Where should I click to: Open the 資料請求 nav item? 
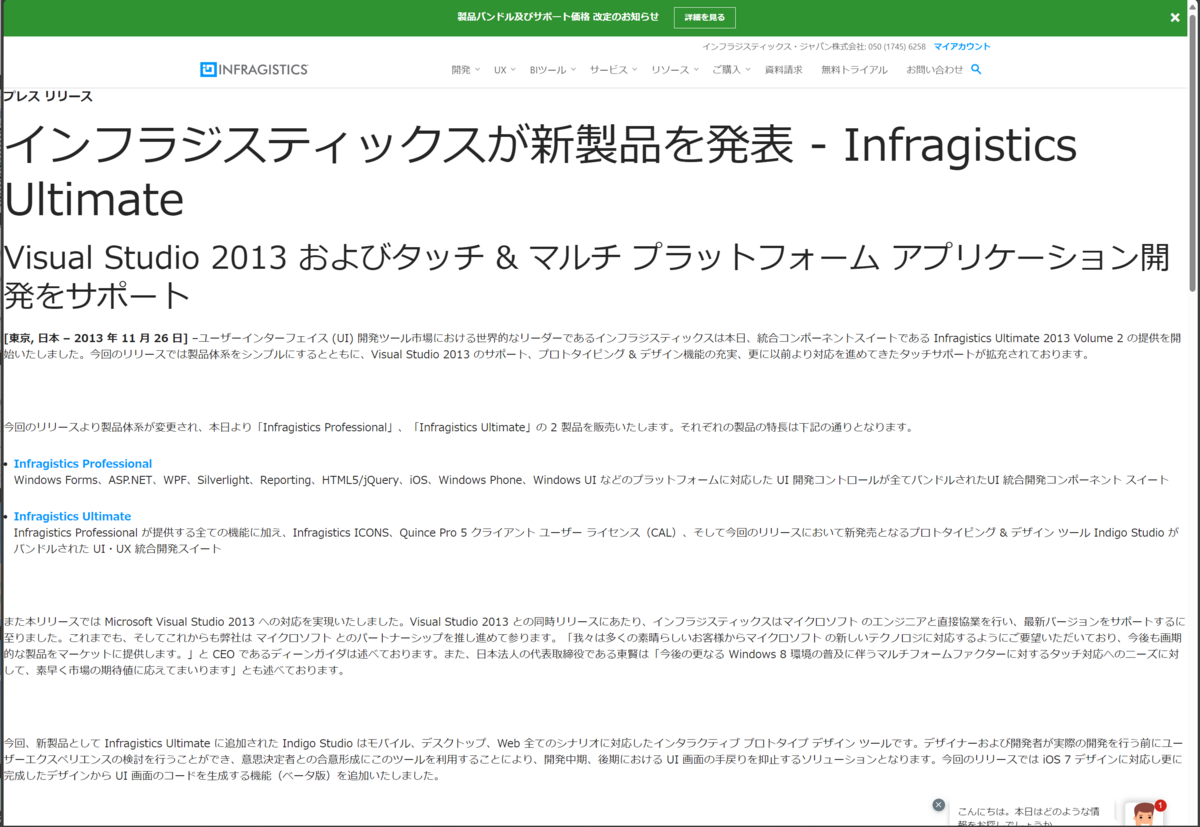click(783, 70)
